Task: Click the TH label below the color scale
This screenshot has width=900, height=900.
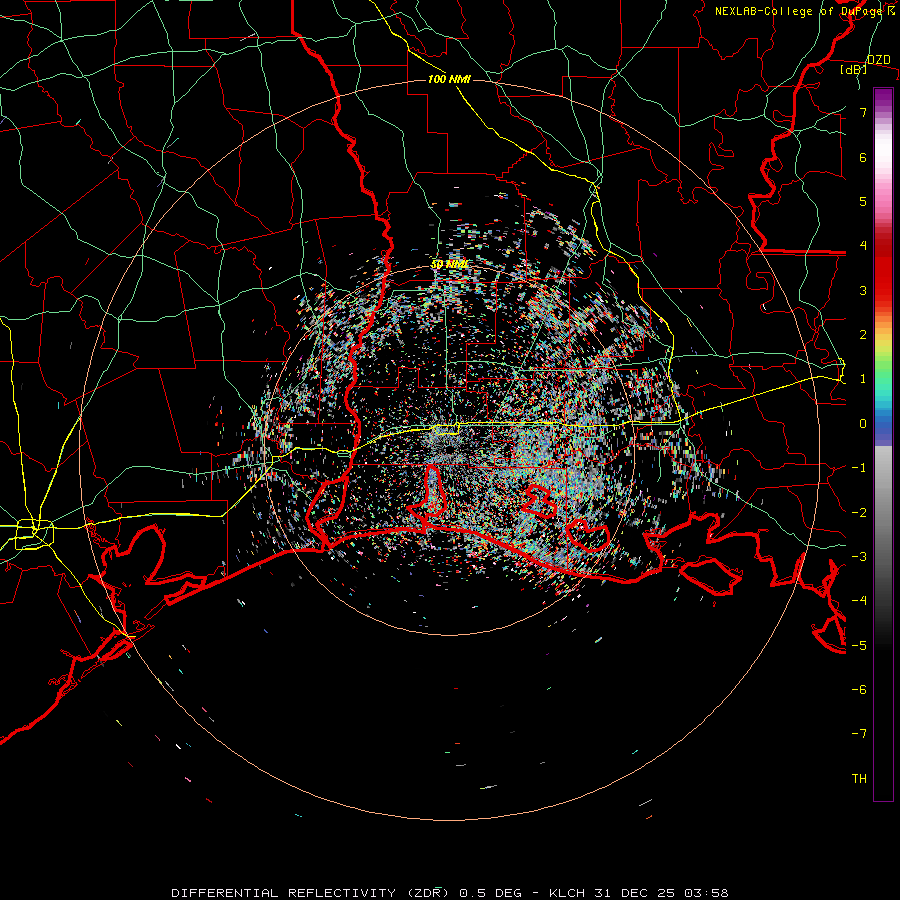Action: (x=859, y=779)
